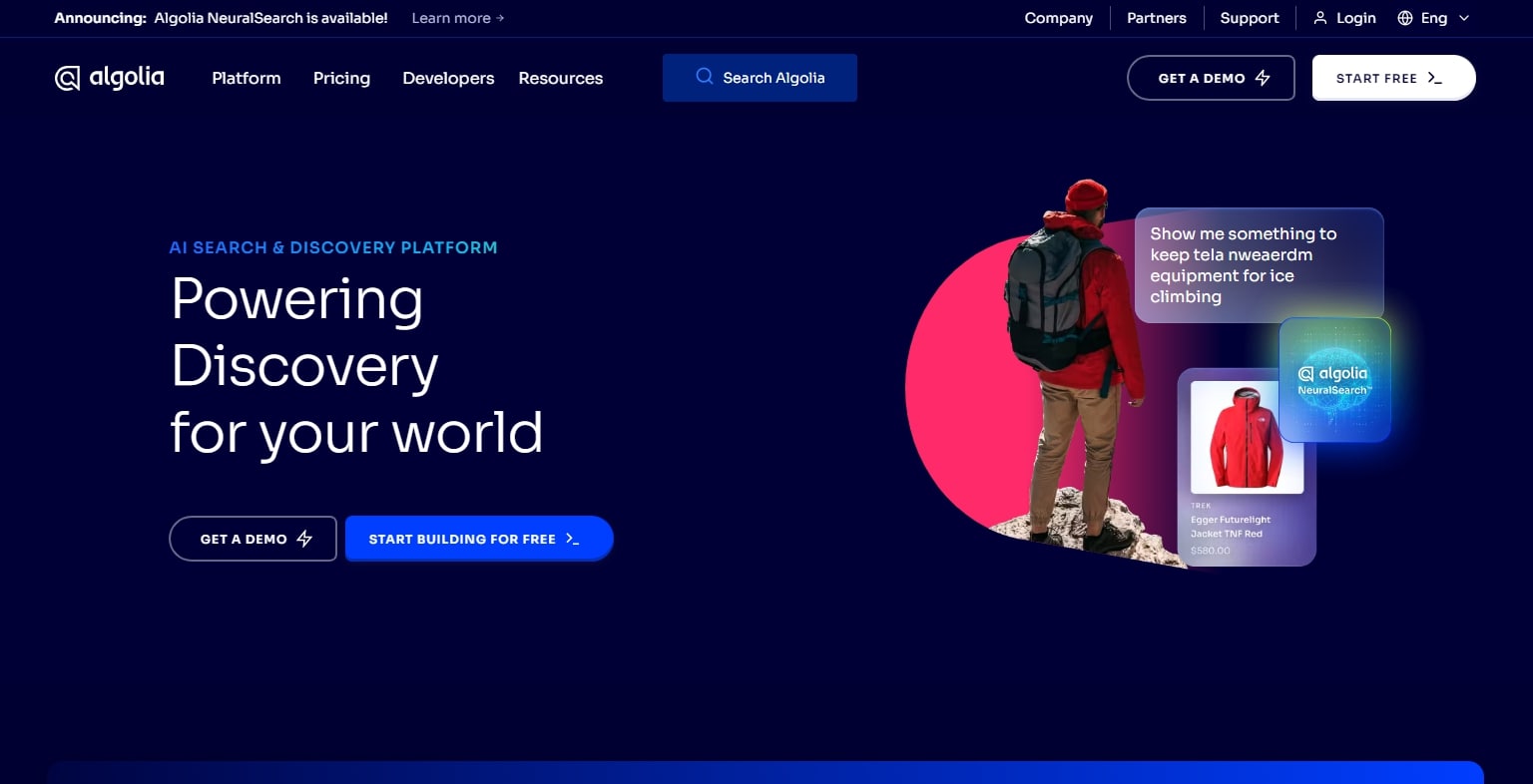Expand the Eng language dropdown chevron
1533x784 pixels.
point(1464,18)
